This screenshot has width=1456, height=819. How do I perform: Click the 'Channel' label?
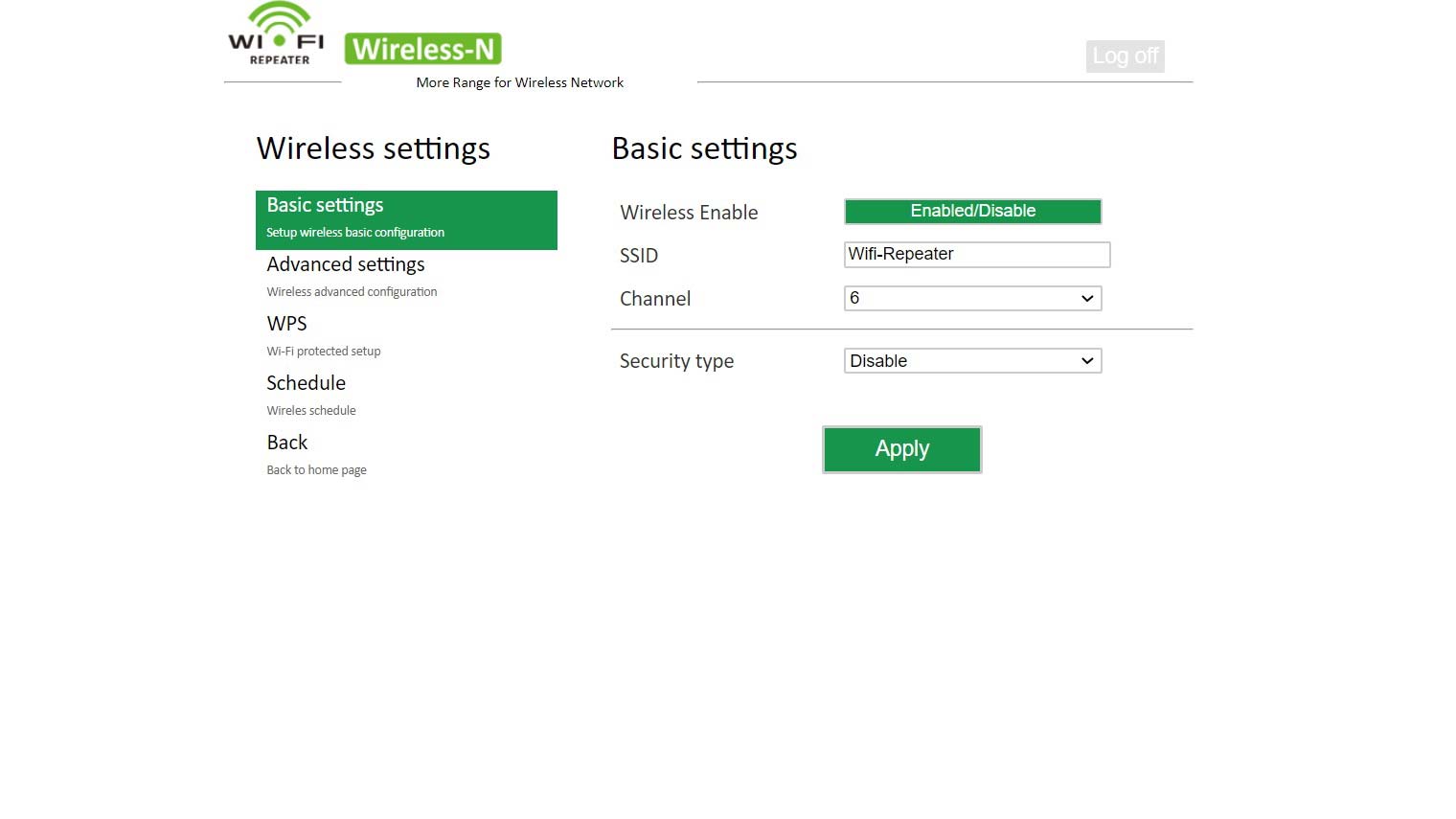click(655, 299)
